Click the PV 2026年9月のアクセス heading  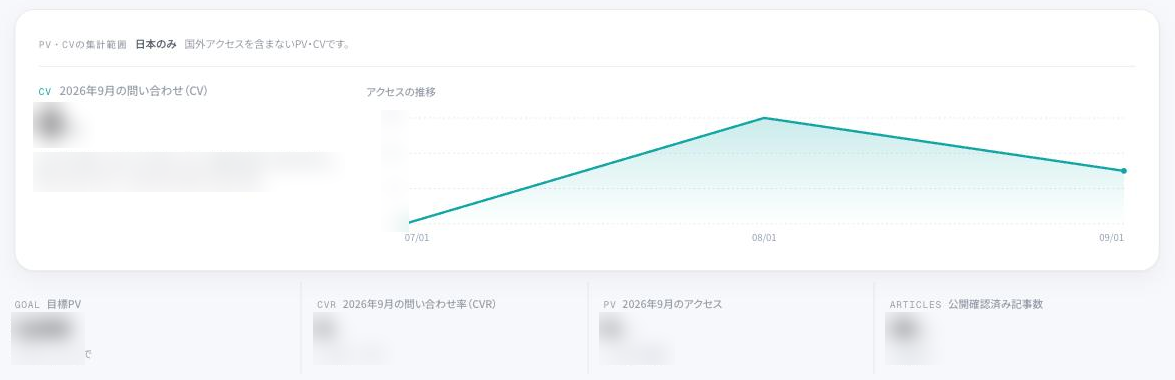pyautogui.click(x=662, y=304)
